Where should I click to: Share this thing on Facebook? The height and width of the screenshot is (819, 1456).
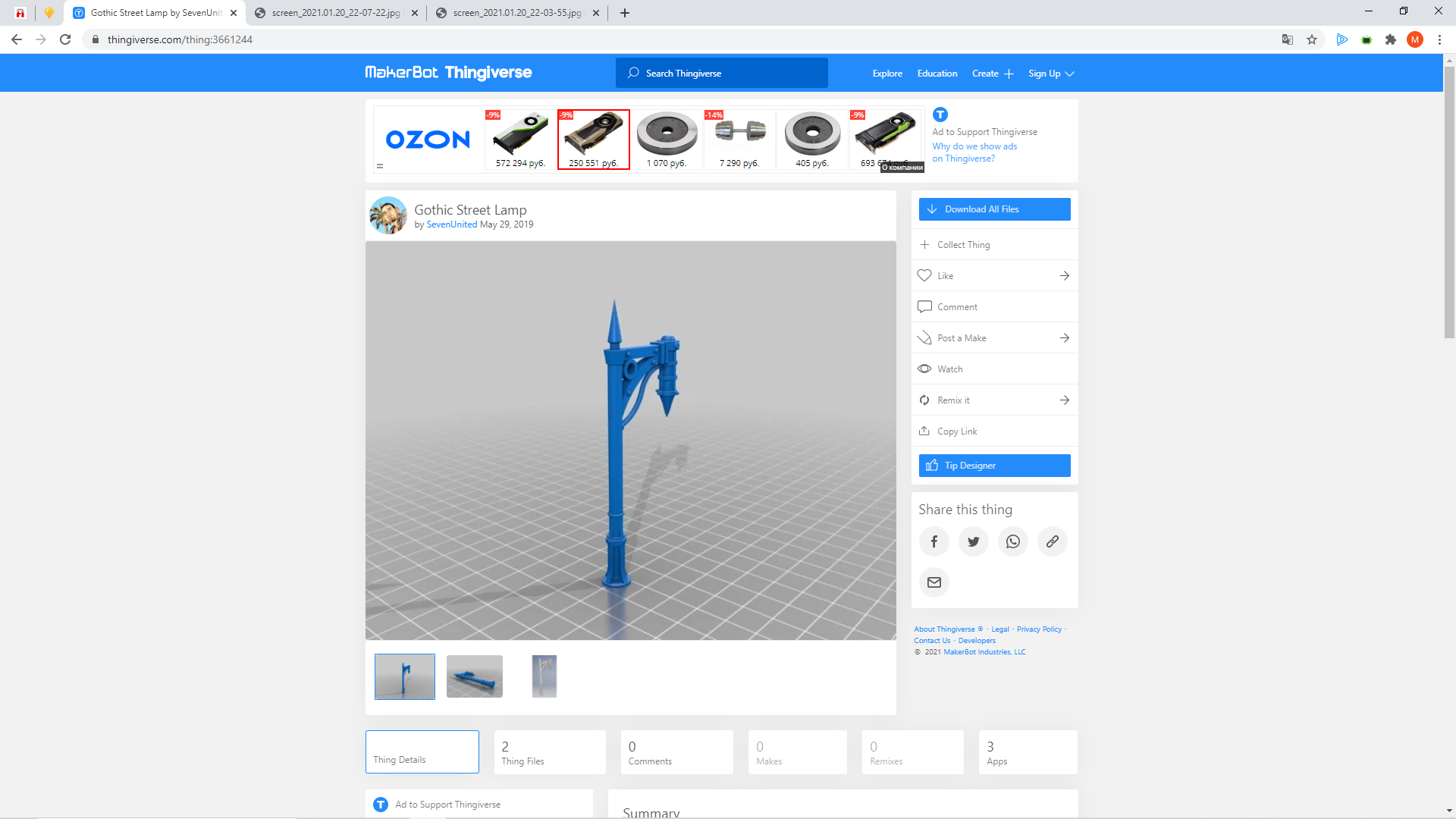(934, 541)
